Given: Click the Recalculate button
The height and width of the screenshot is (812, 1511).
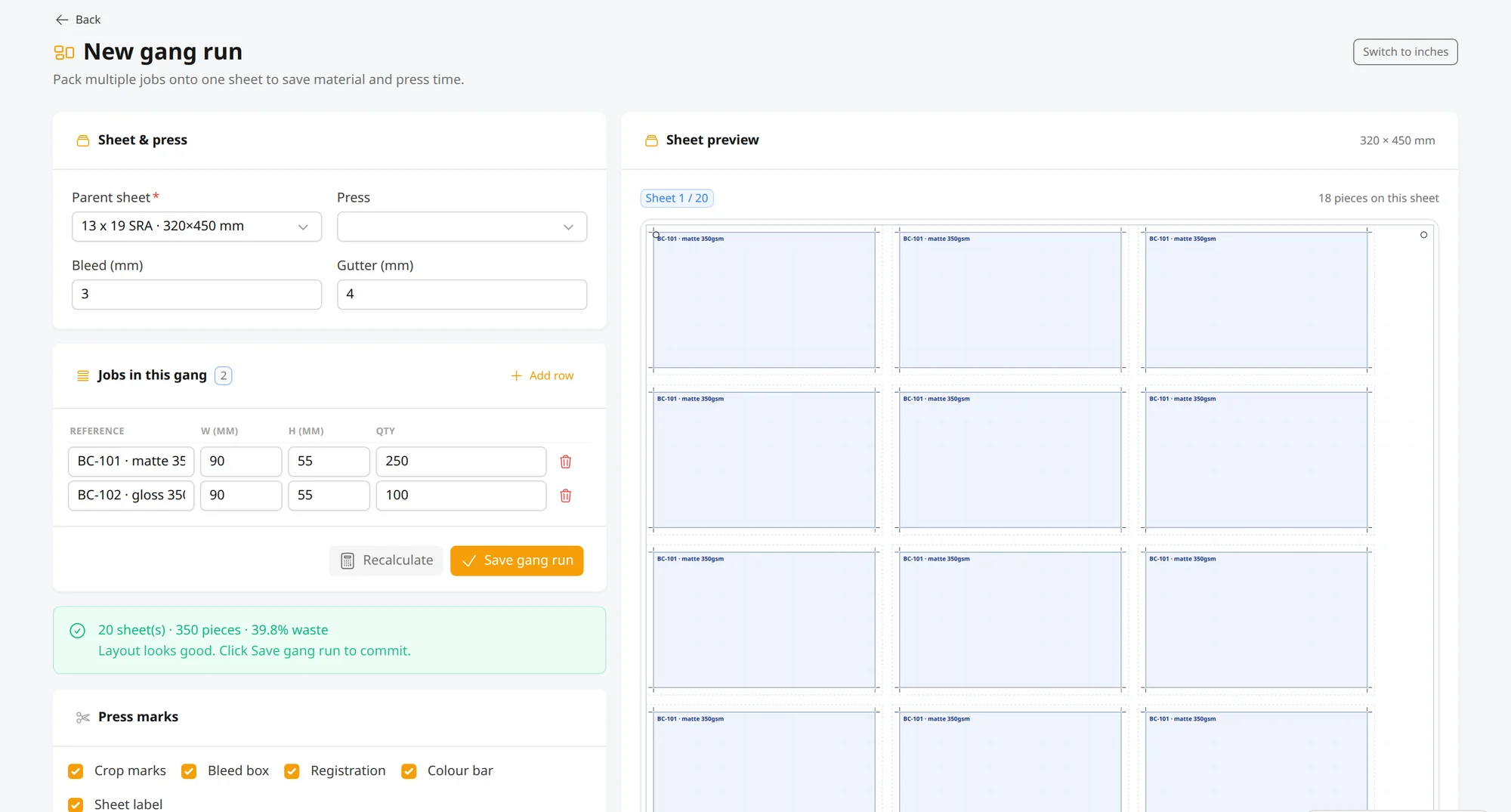Looking at the screenshot, I should click(x=386, y=560).
